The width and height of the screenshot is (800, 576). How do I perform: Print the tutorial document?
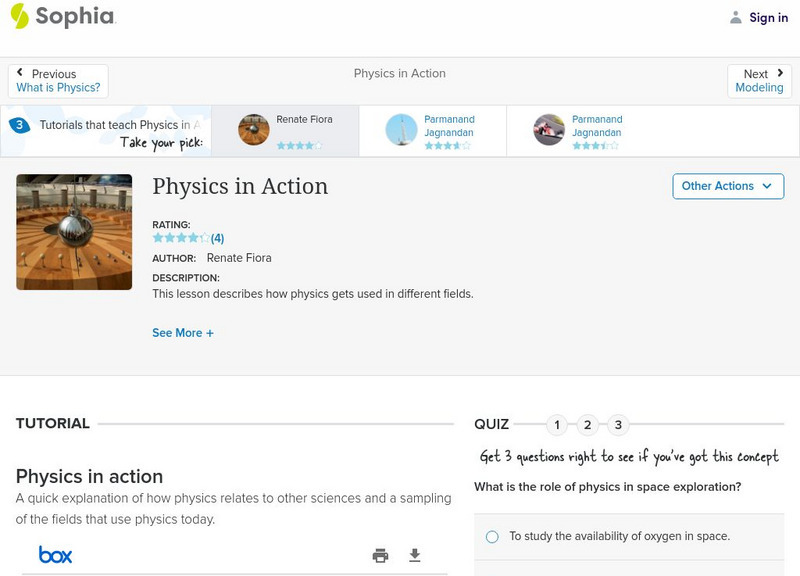point(380,556)
